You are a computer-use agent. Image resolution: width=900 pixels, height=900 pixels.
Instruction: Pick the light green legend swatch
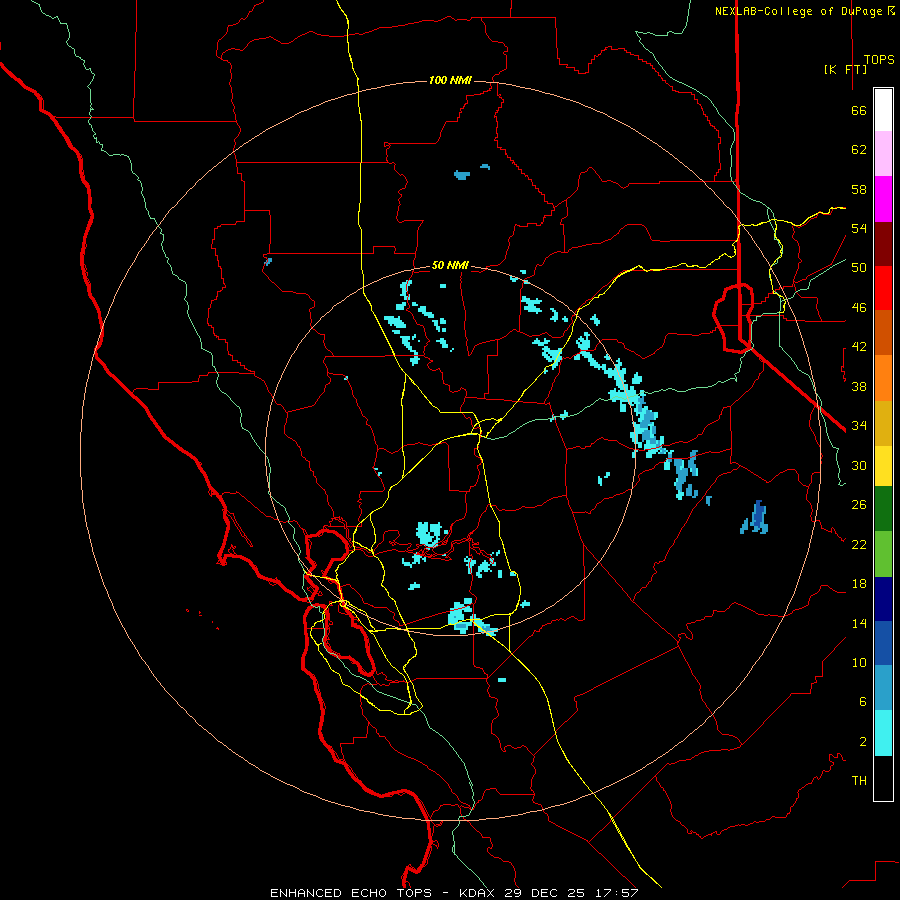coord(883,554)
